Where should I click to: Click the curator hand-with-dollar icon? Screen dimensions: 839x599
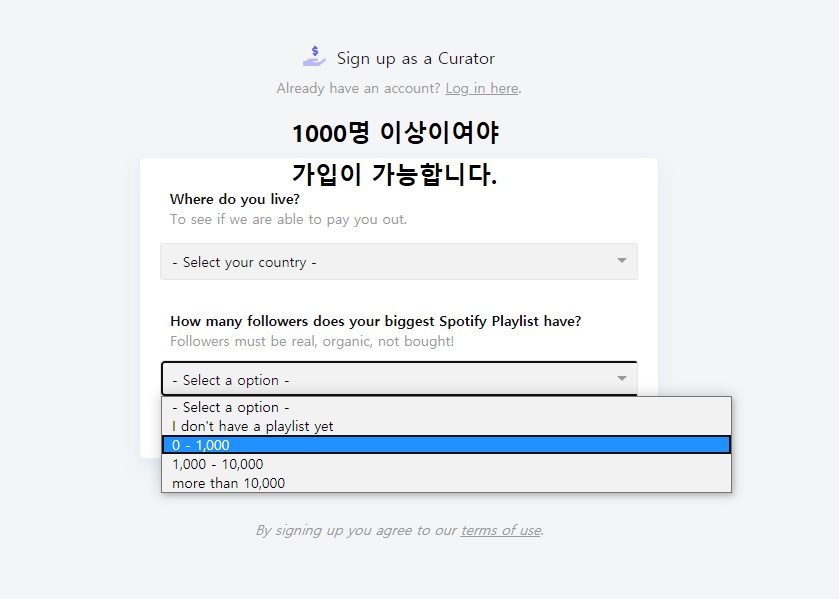tap(314, 56)
